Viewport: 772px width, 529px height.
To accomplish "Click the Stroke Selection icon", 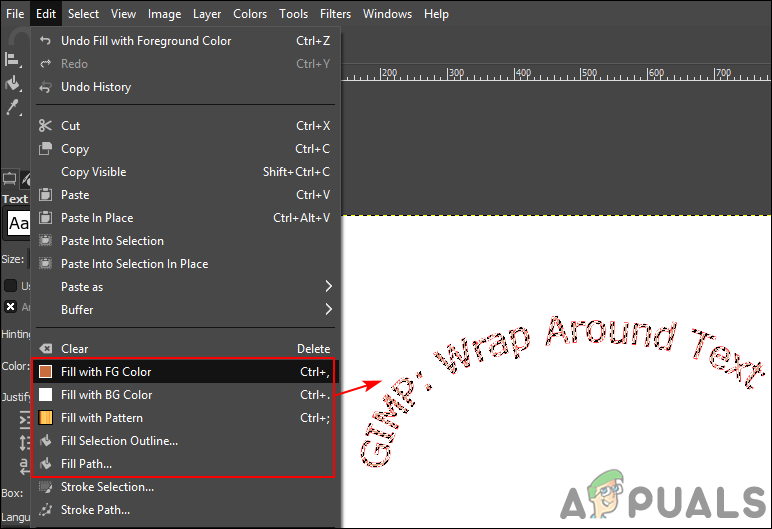I will 45,487.
